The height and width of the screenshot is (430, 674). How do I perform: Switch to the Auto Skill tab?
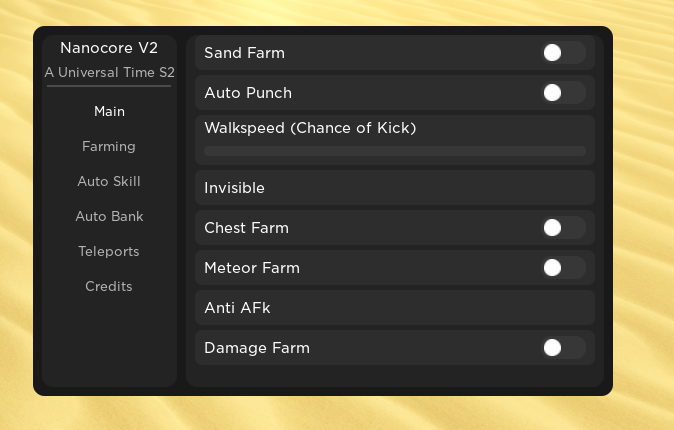pyautogui.click(x=109, y=181)
